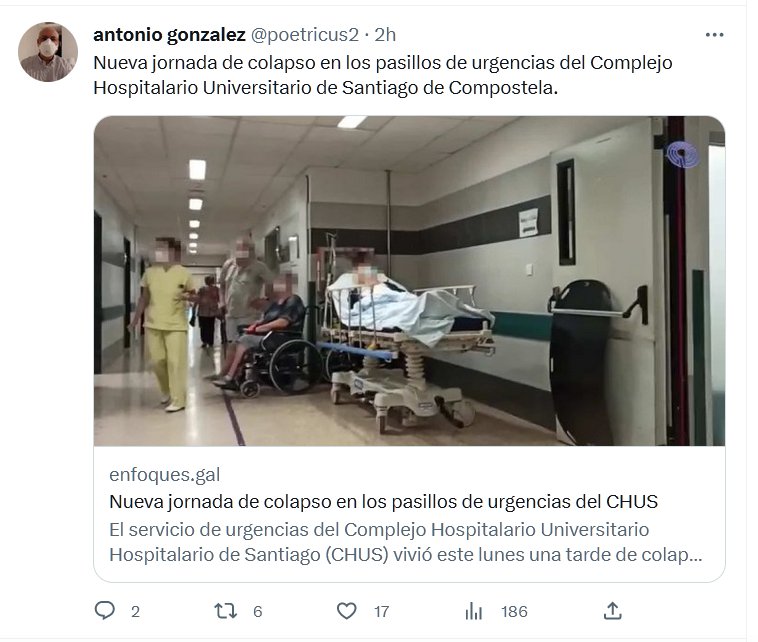This screenshot has width=758, height=642.
Task: Open antonio gonzalez profile avatar
Action: pos(48,52)
